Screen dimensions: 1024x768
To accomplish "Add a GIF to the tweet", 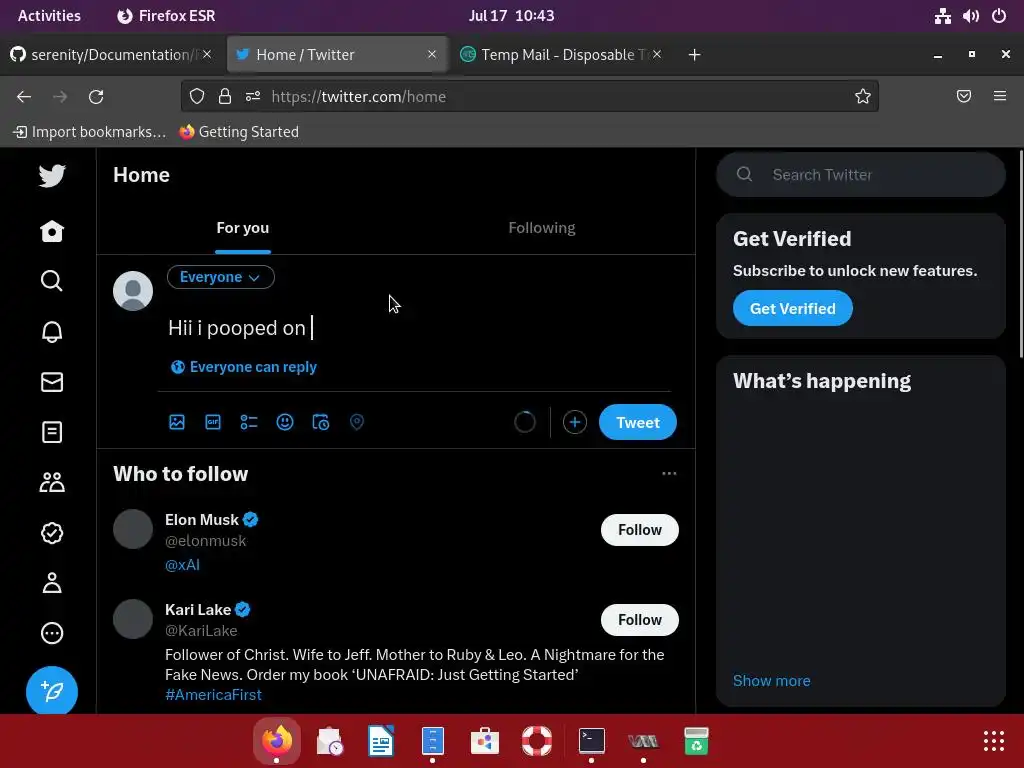I will click(x=213, y=422).
